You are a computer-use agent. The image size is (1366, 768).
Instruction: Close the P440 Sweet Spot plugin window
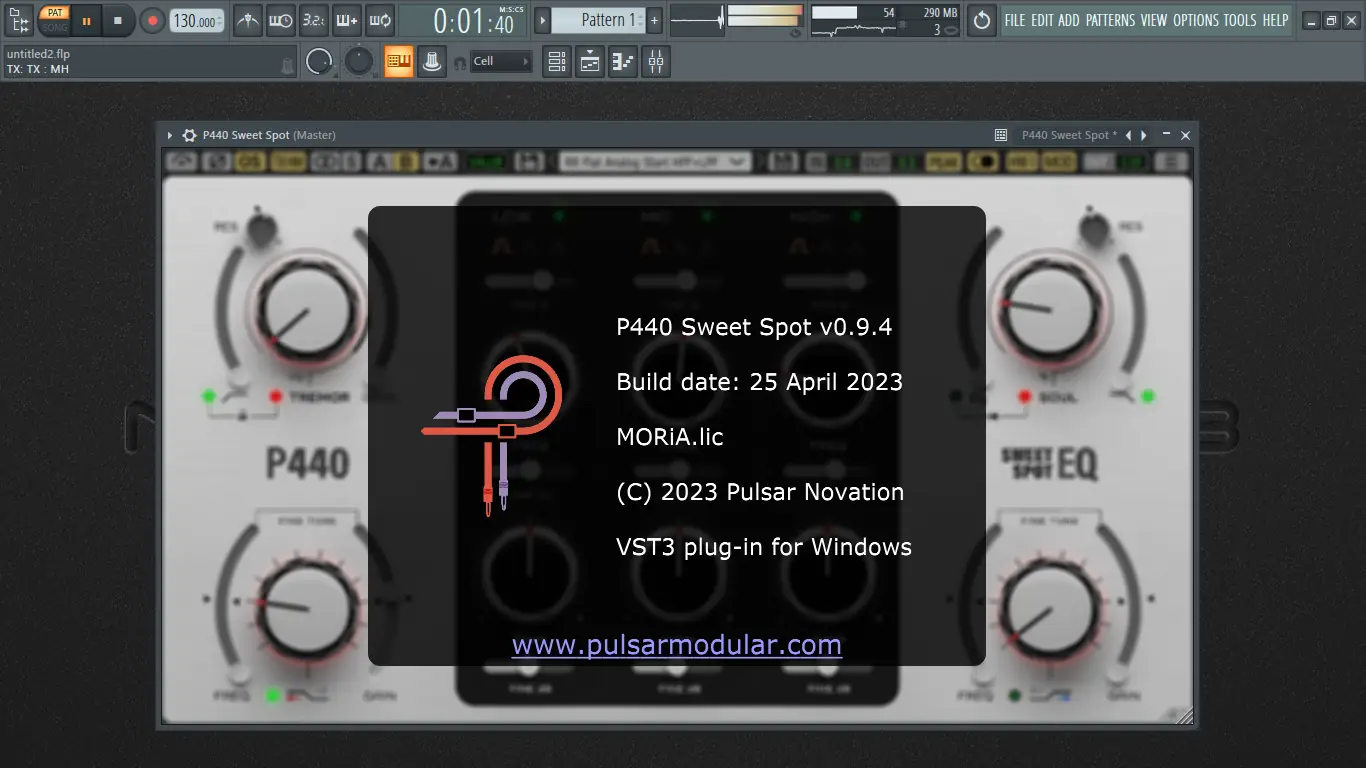click(1186, 135)
